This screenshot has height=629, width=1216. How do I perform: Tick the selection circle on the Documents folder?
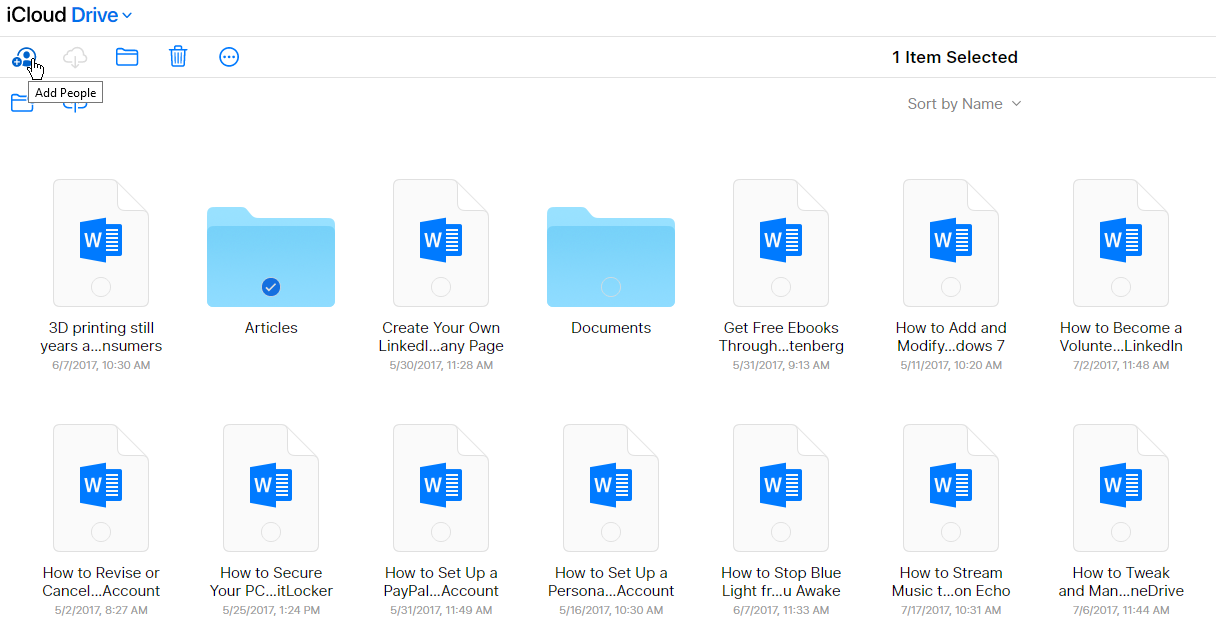(x=611, y=287)
